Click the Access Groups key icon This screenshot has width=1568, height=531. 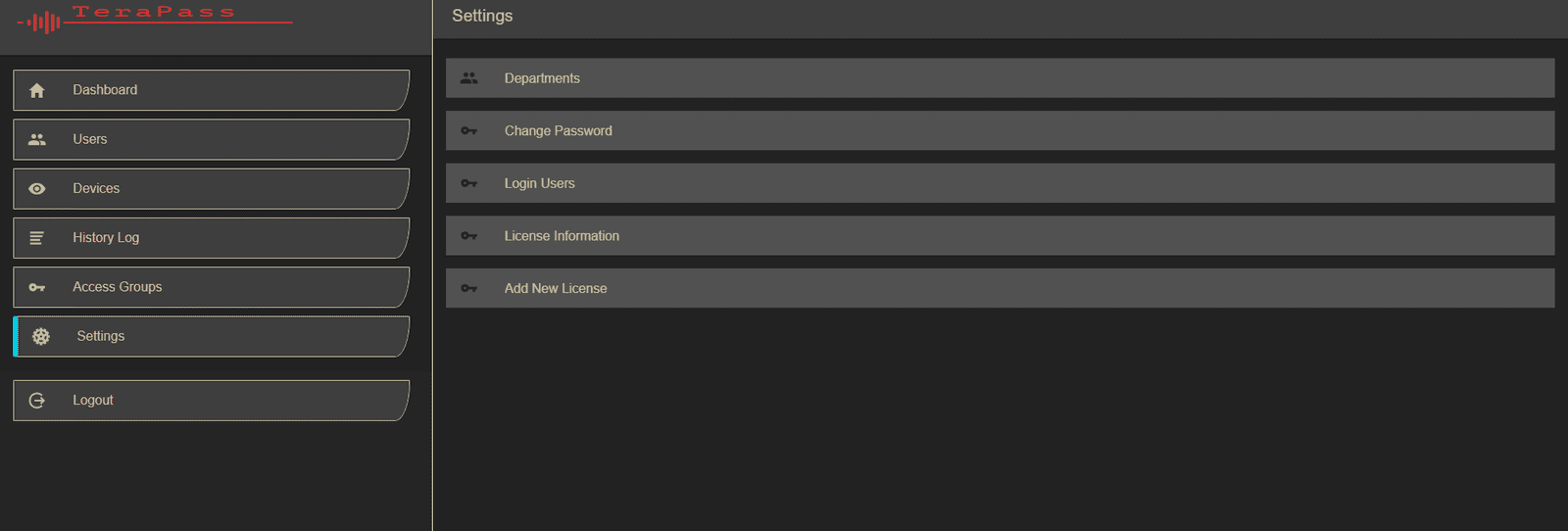click(37, 287)
